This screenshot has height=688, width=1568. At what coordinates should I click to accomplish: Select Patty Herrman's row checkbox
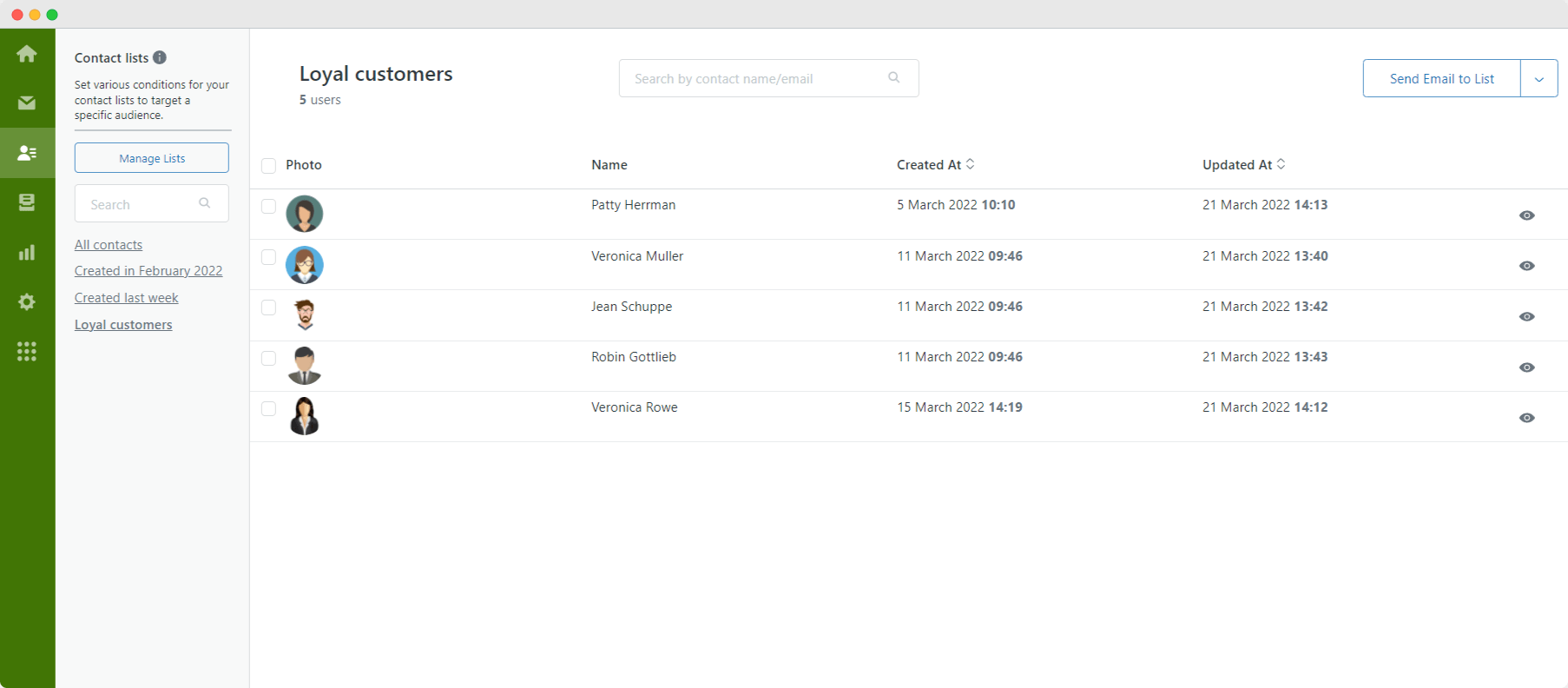[x=269, y=207]
